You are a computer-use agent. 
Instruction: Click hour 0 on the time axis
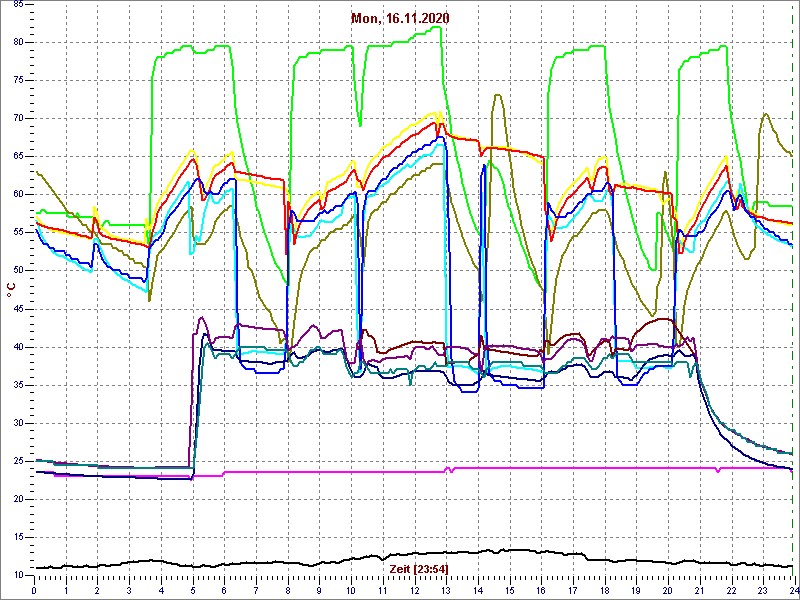click(x=35, y=590)
